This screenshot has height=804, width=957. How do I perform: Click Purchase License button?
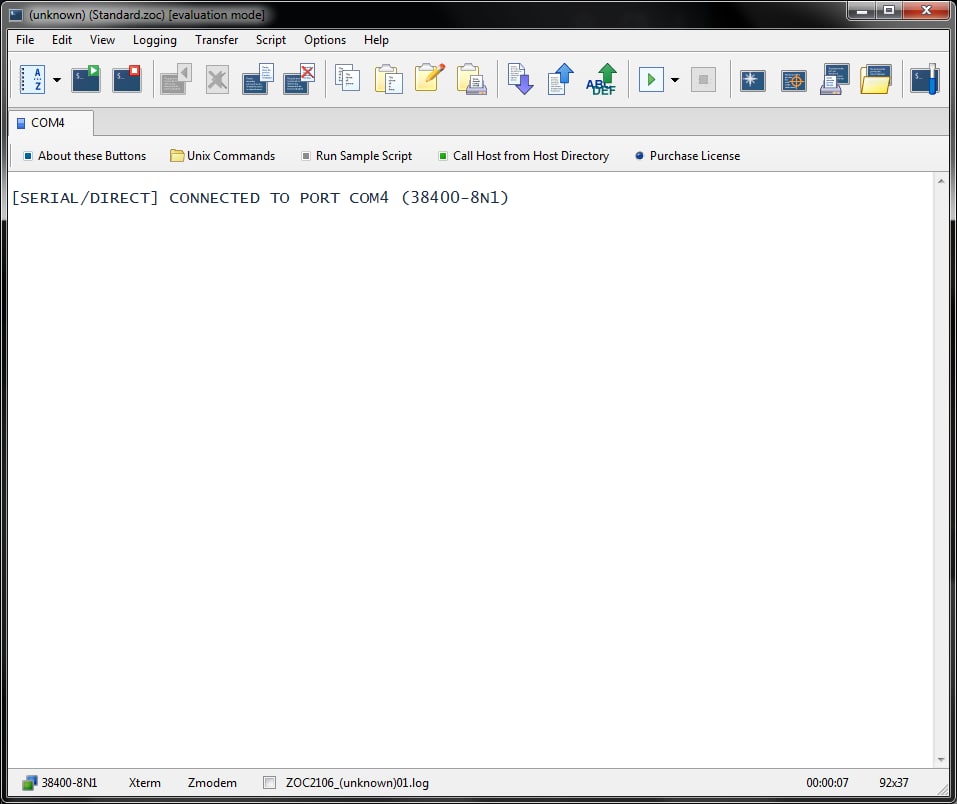688,156
